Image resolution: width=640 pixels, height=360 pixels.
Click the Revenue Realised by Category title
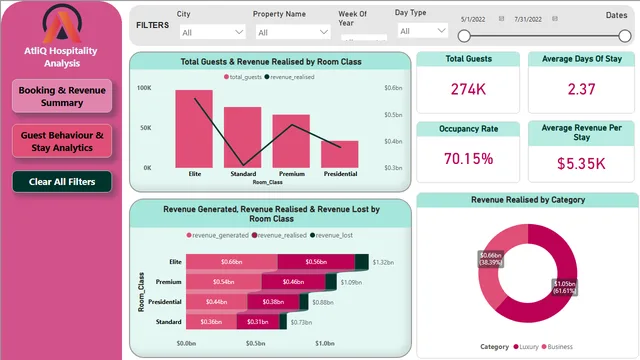[528, 200]
